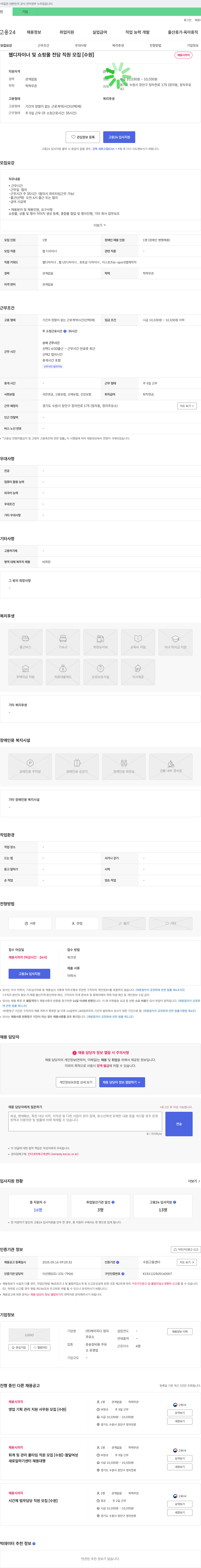This screenshot has height=1568, width=201.
Task: Open the 직업 능력 개발 menu
Action: coord(137,32)
